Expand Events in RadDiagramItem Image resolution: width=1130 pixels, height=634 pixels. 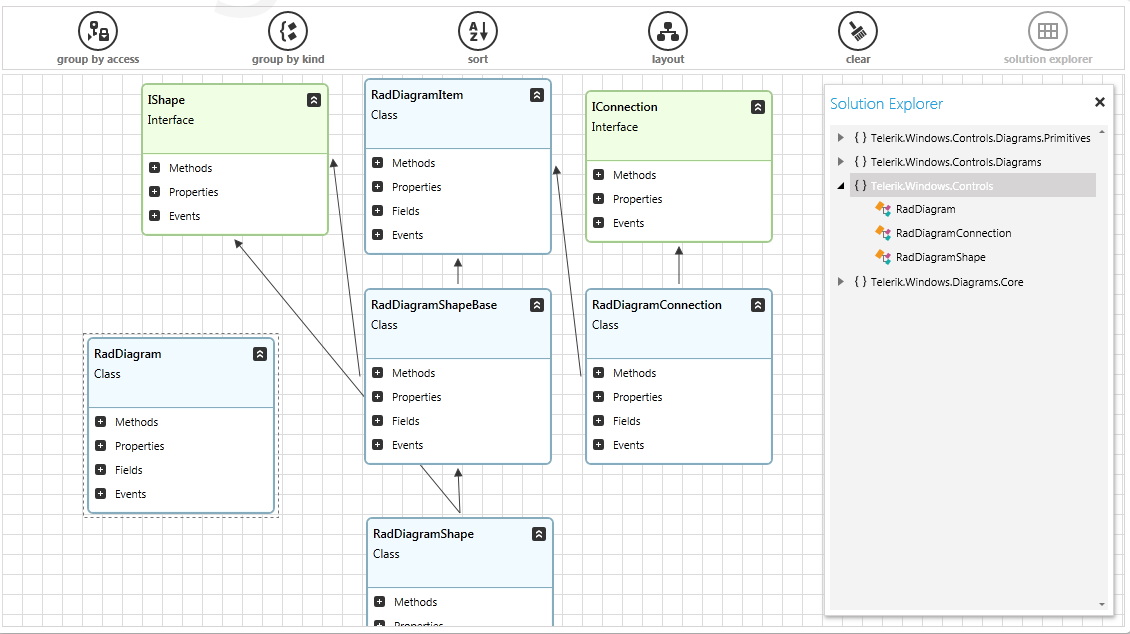point(378,234)
